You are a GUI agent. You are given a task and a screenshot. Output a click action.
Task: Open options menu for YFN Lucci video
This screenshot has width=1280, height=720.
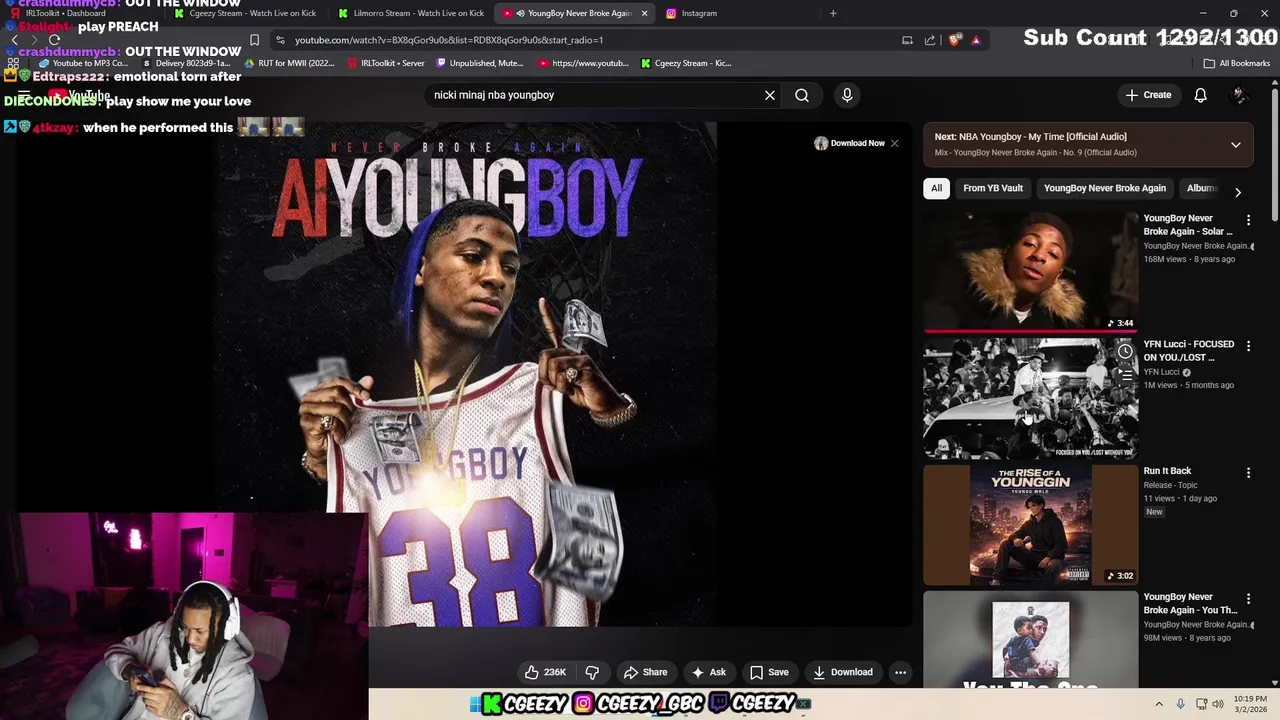click(x=1248, y=345)
